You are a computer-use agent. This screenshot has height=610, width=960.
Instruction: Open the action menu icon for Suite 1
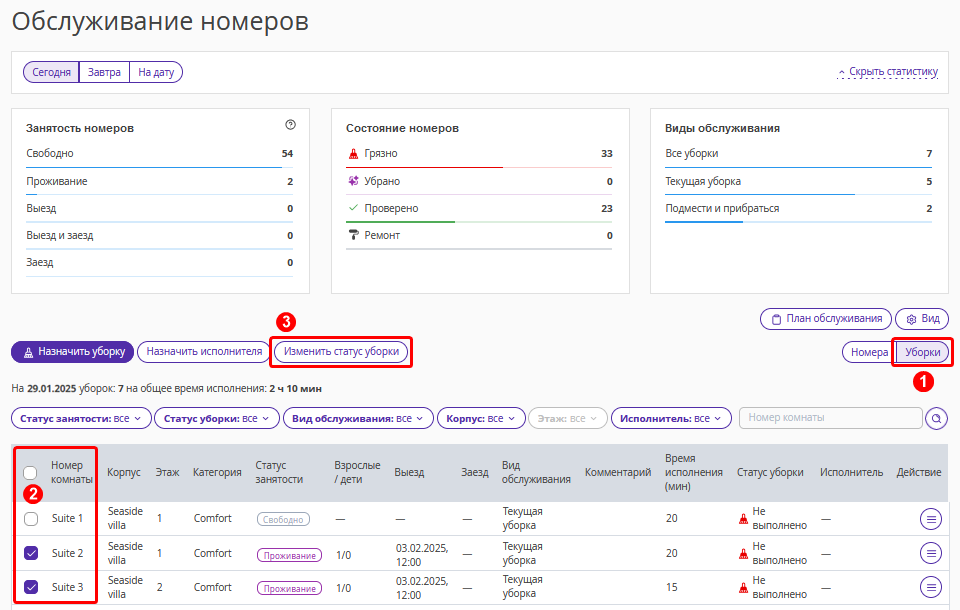tap(931, 519)
